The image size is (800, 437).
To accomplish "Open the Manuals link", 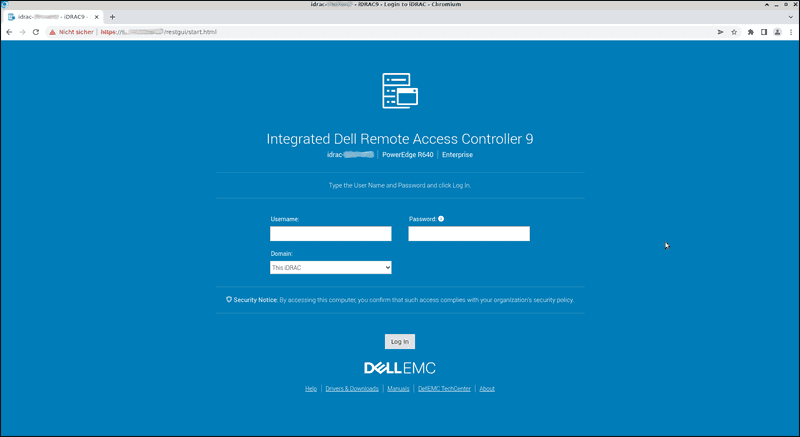I will tap(398, 388).
